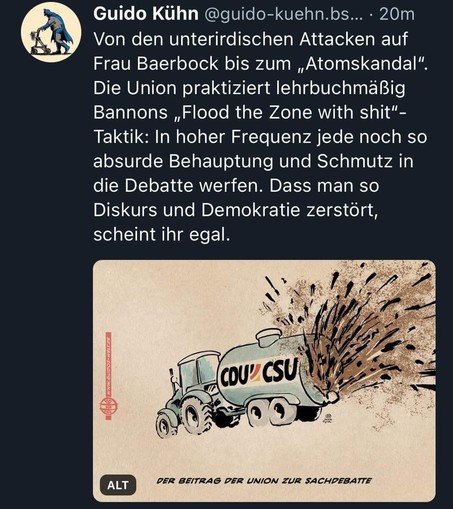Click the tractor's large rear wheel
This screenshot has width=453, height=509.
tap(196, 413)
